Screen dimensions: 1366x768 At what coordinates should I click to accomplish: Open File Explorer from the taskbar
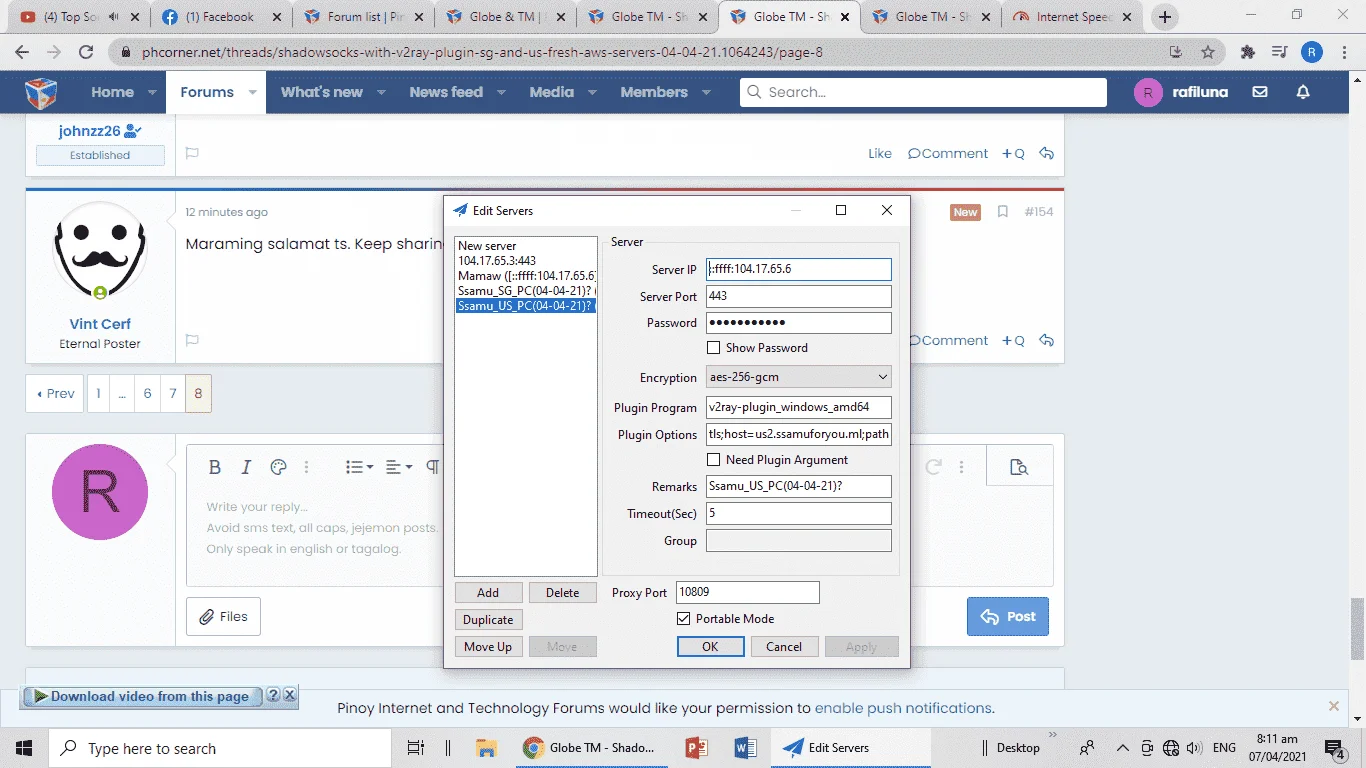tap(486, 748)
